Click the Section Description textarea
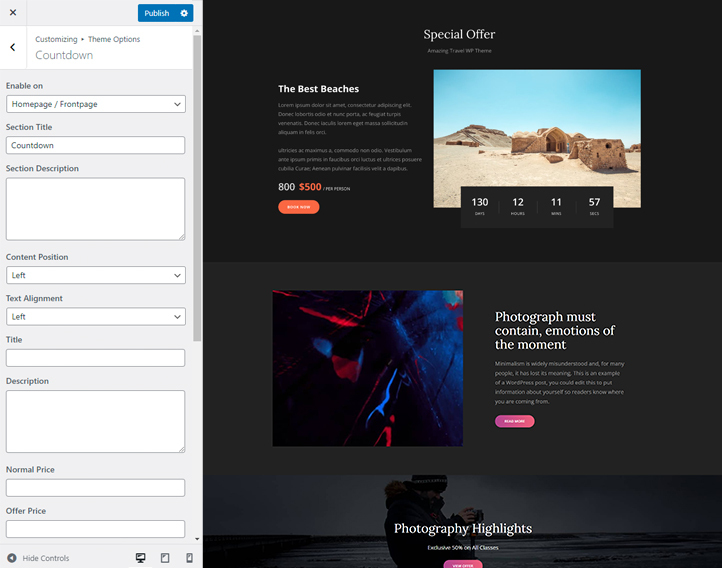Screen dimensions: 722x568 coord(96,209)
